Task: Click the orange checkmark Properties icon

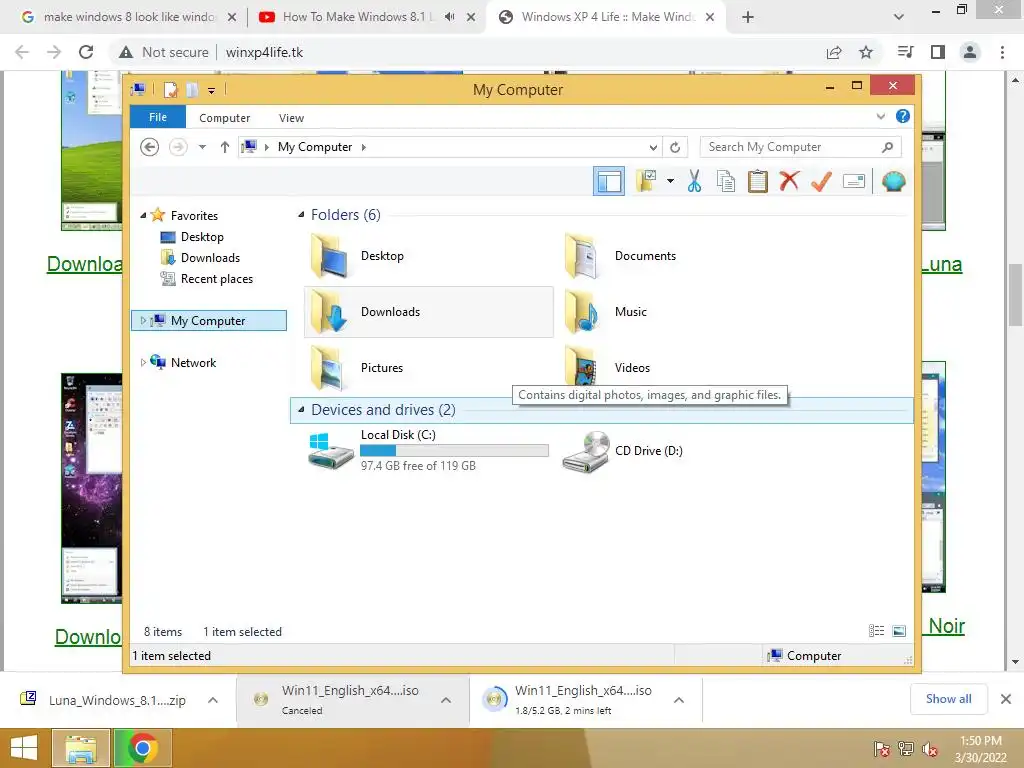Action: click(x=821, y=181)
